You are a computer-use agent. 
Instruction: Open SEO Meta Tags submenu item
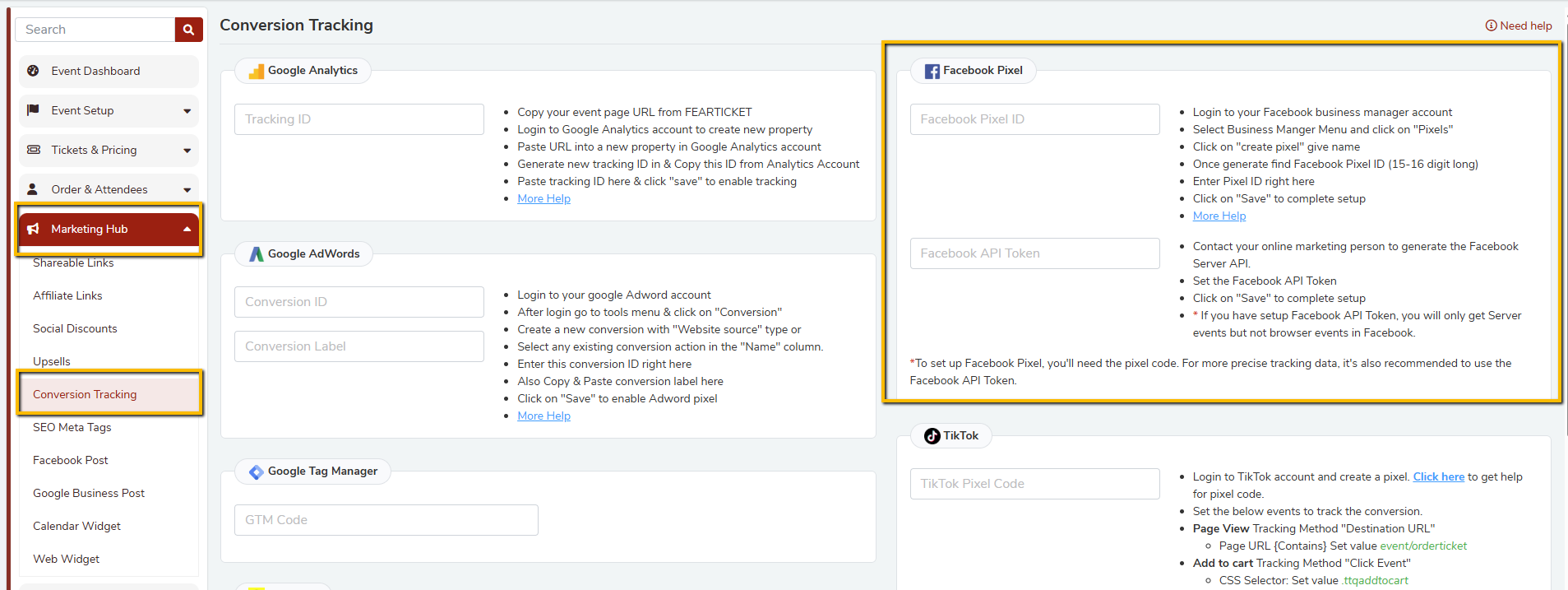(72, 427)
